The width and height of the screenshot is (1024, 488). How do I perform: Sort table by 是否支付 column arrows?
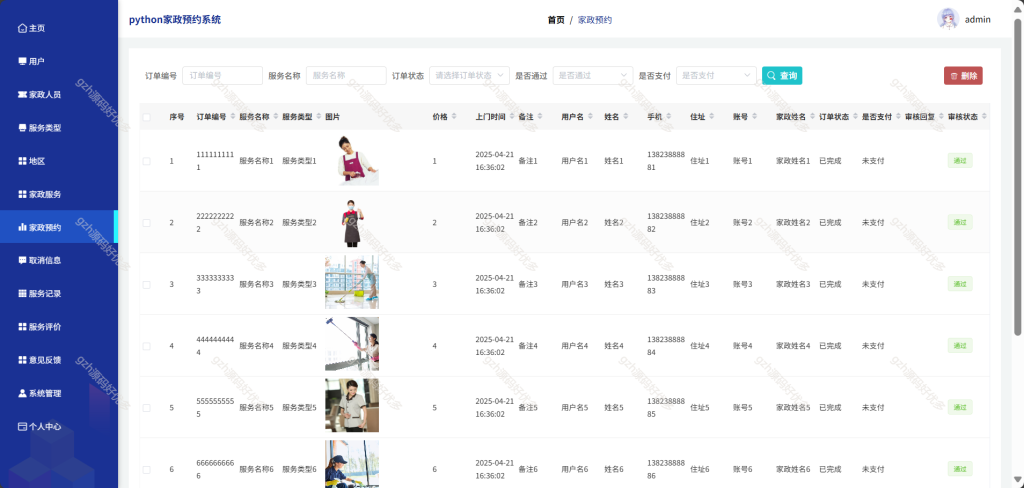898,117
